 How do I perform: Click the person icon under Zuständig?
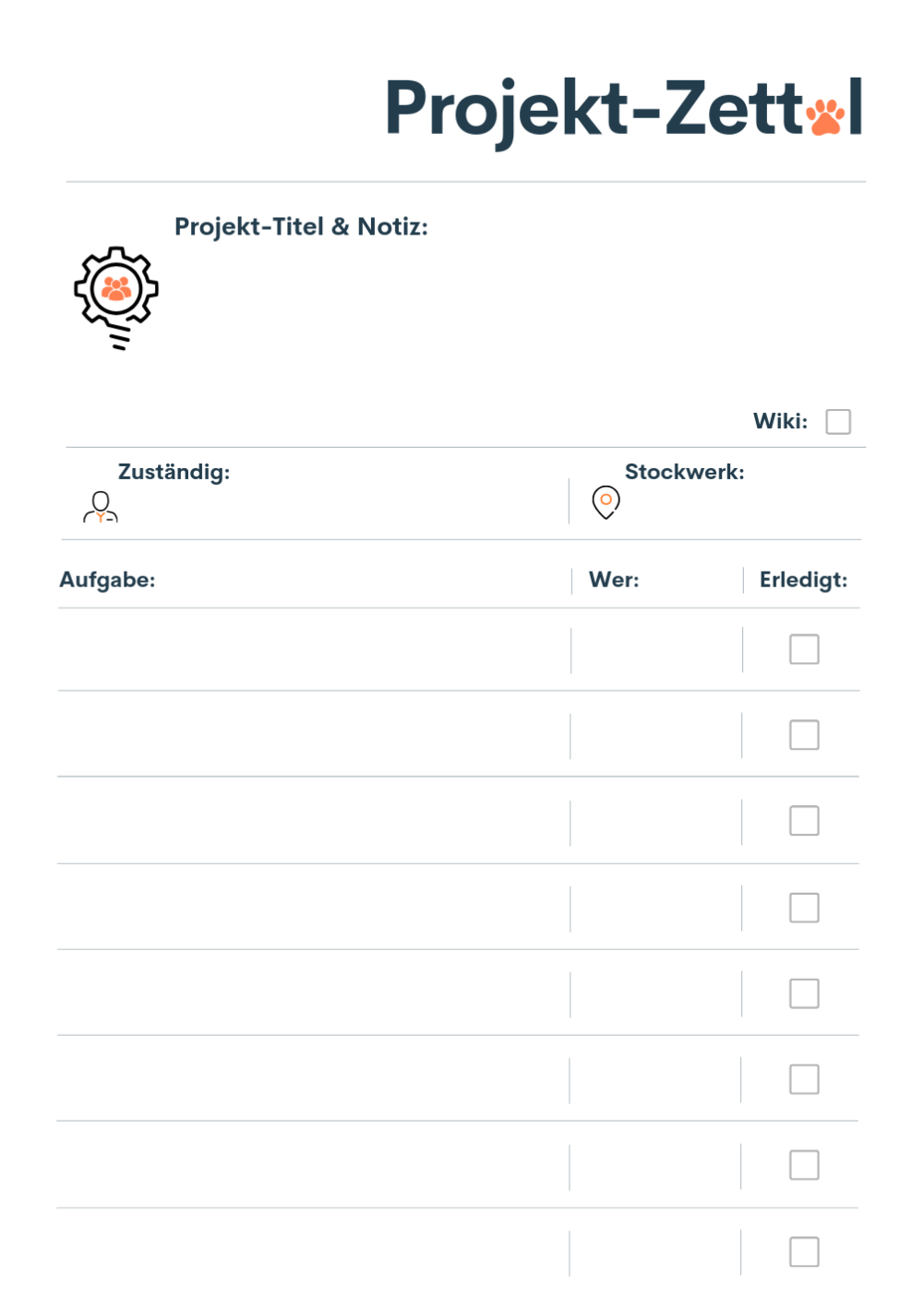pyautogui.click(x=101, y=507)
